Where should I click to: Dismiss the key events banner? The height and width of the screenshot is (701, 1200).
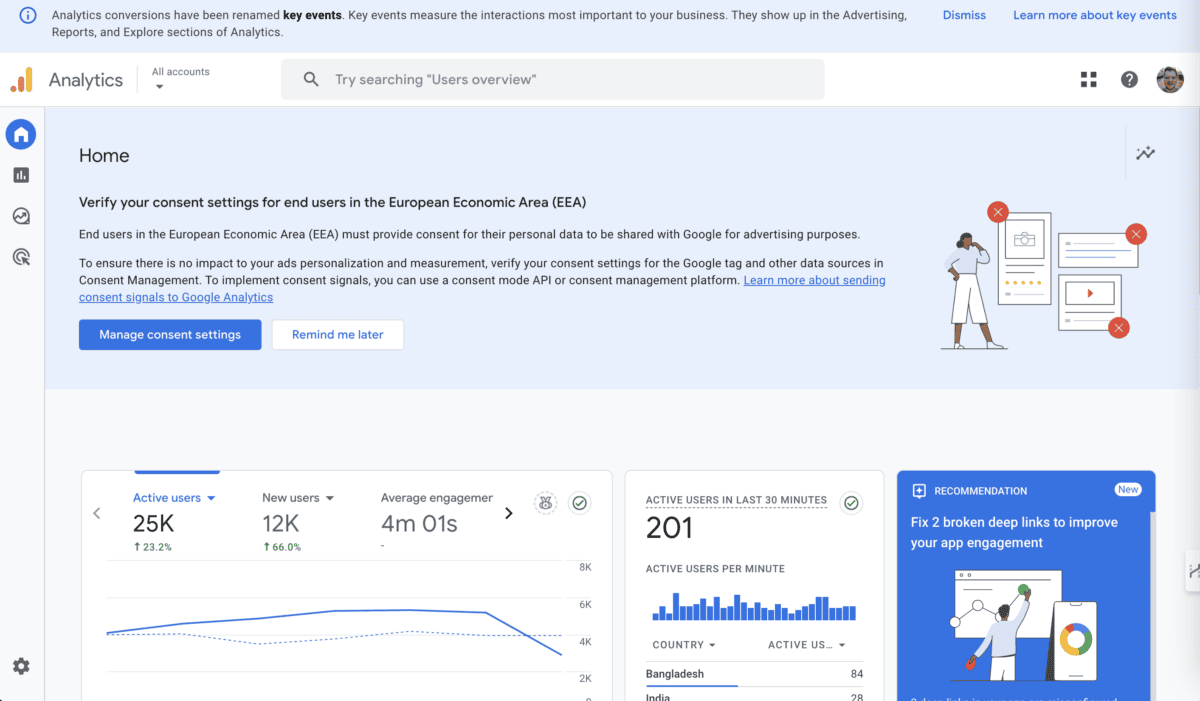click(964, 15)
